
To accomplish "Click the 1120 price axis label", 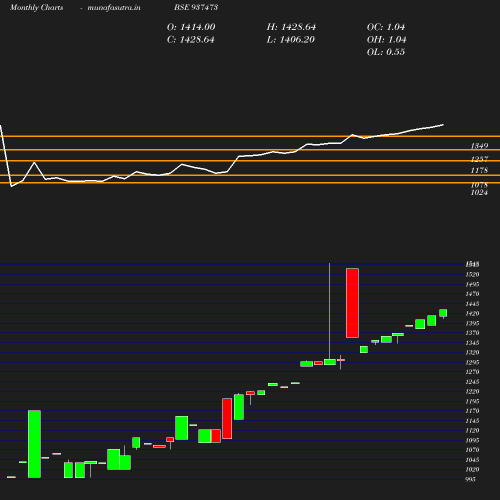I will coord(473,430).
